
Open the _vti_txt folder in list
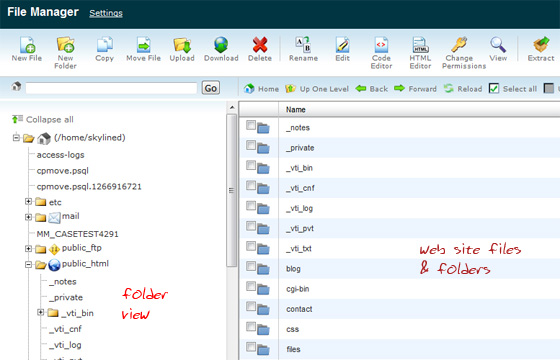click(299, 249)
